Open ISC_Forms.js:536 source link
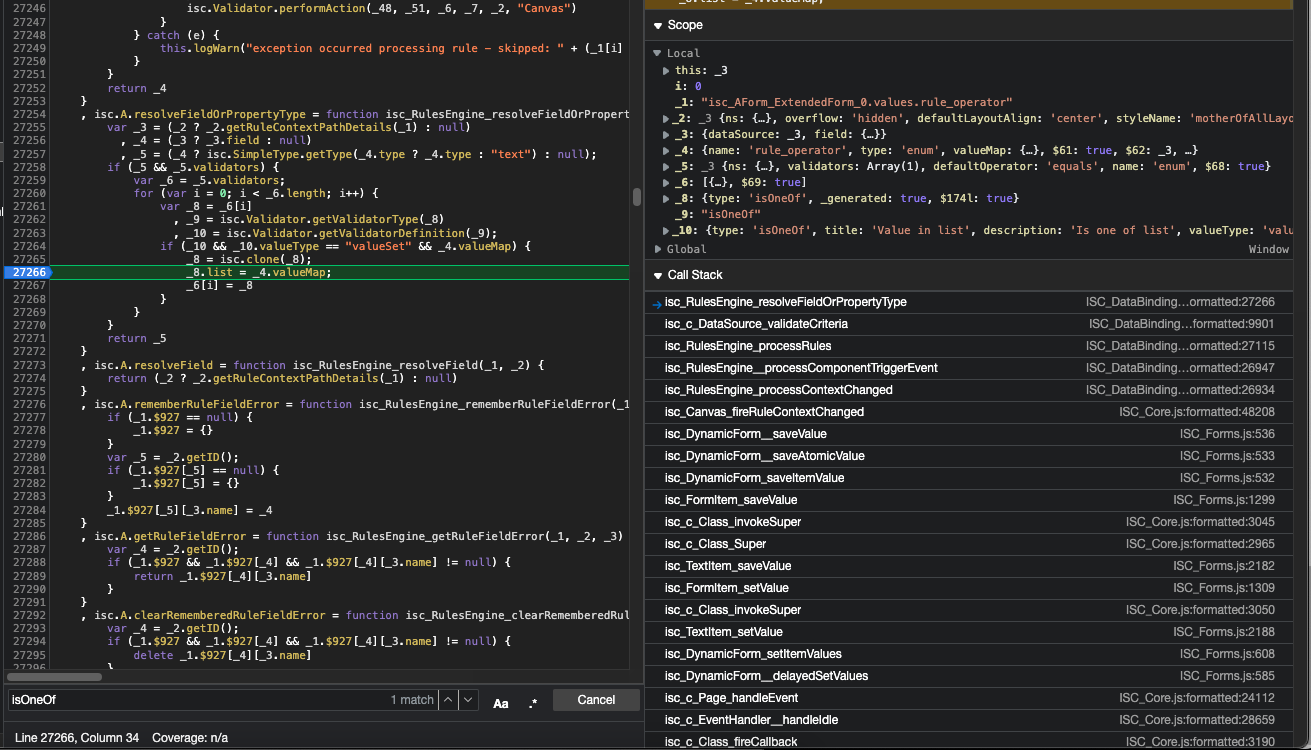The width and height of the screenshot is (1311, 750). click(x=1227, y=434)
